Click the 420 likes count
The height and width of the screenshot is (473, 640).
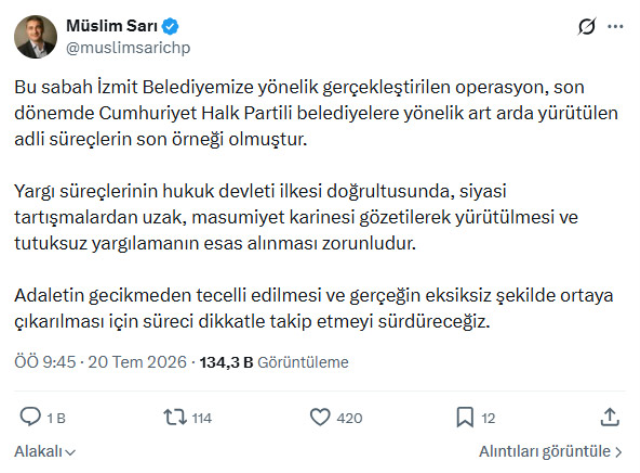[349, 418]
